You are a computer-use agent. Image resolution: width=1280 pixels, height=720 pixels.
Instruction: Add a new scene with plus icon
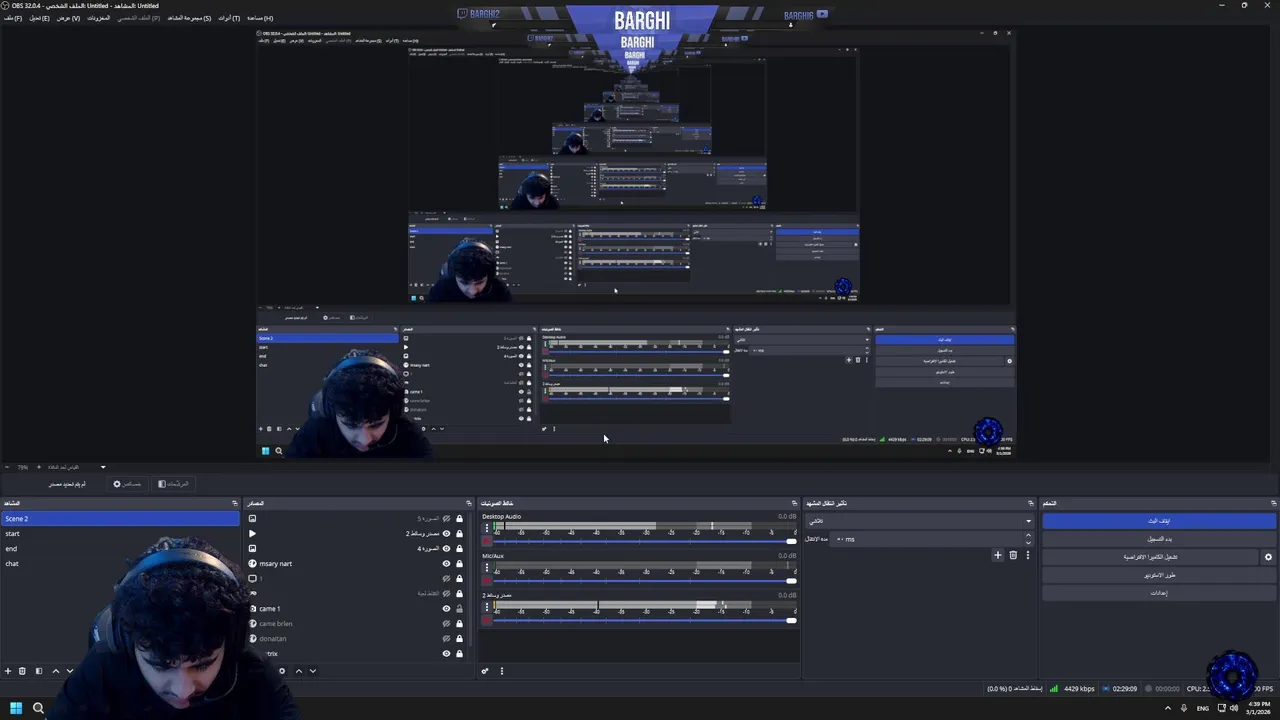point(8,671)
